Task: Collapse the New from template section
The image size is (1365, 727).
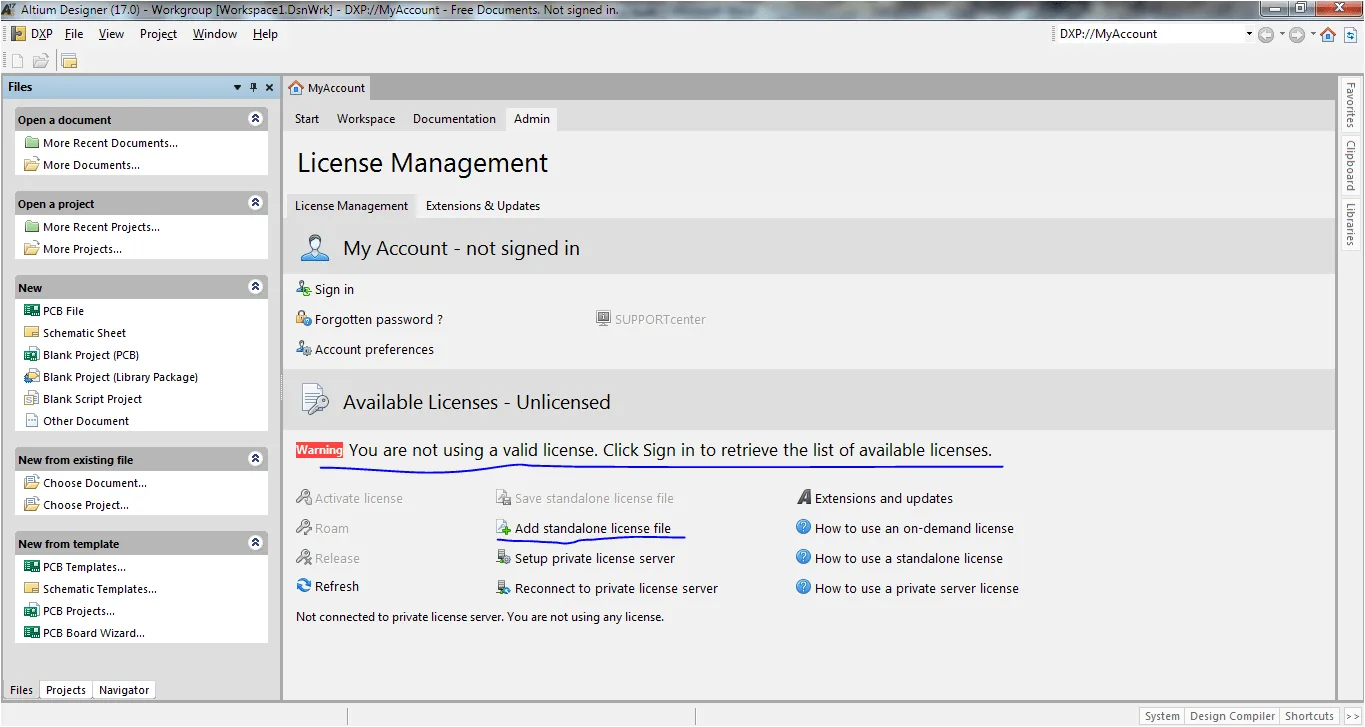Action: pos(255,542)
